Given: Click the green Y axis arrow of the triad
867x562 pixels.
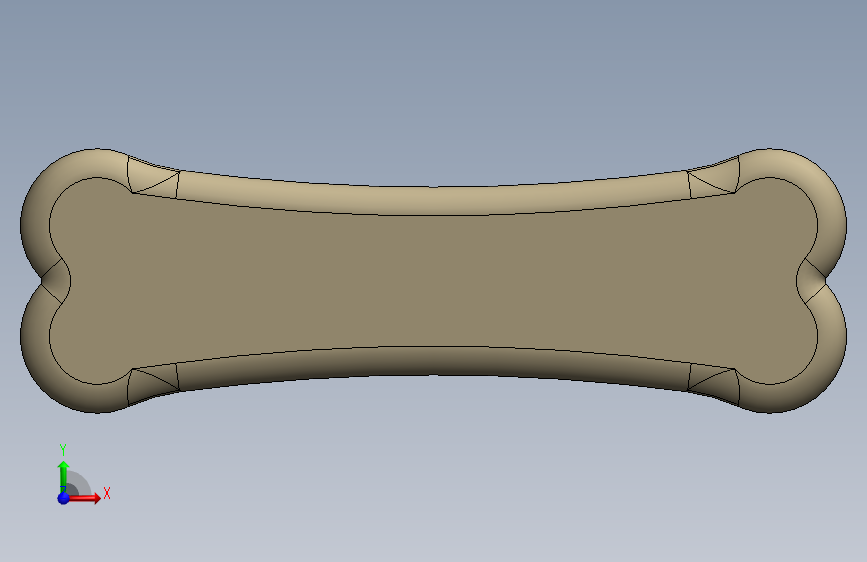Looking at the screenshot, I should [x=64, y=477].
